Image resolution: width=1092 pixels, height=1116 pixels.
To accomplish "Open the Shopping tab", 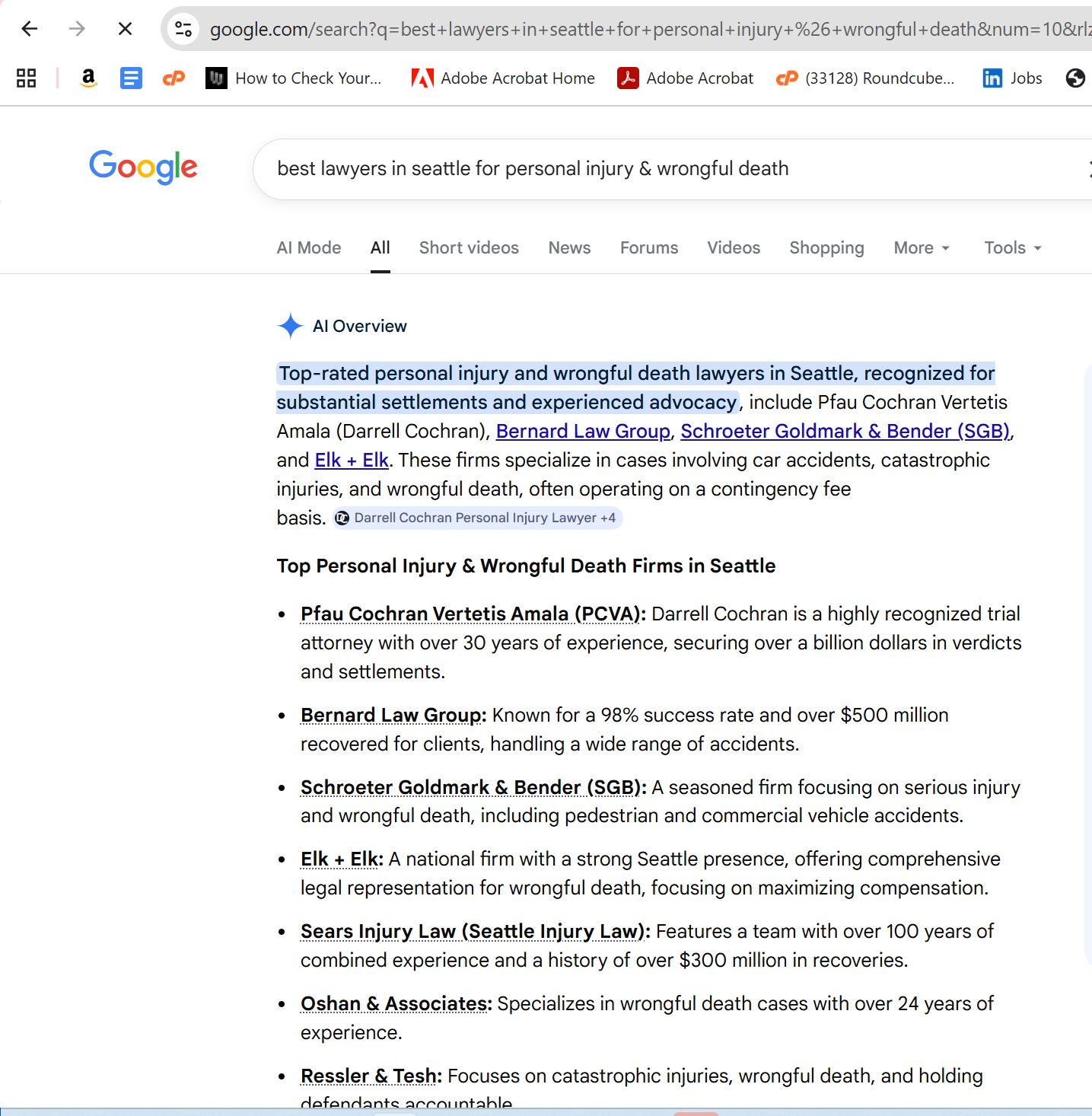I will click(x=826, y=247).
